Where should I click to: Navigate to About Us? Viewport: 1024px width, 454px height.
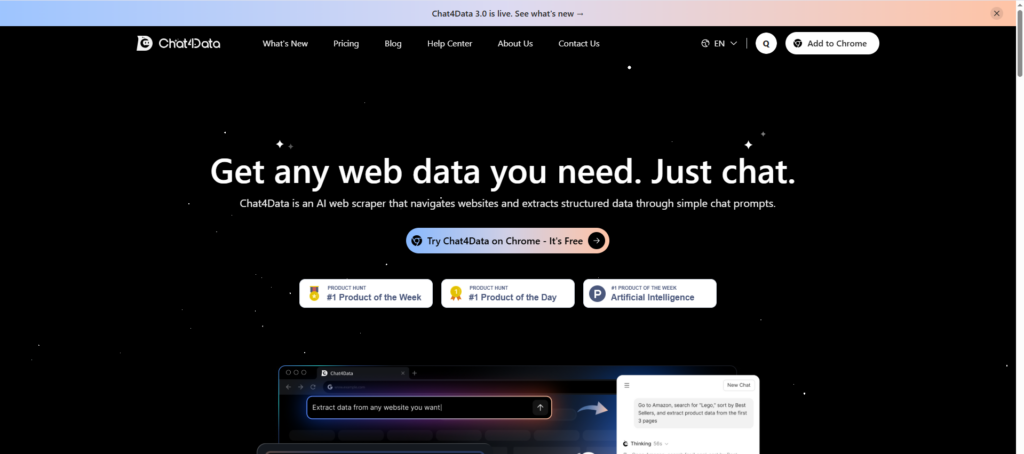point(515,43)
